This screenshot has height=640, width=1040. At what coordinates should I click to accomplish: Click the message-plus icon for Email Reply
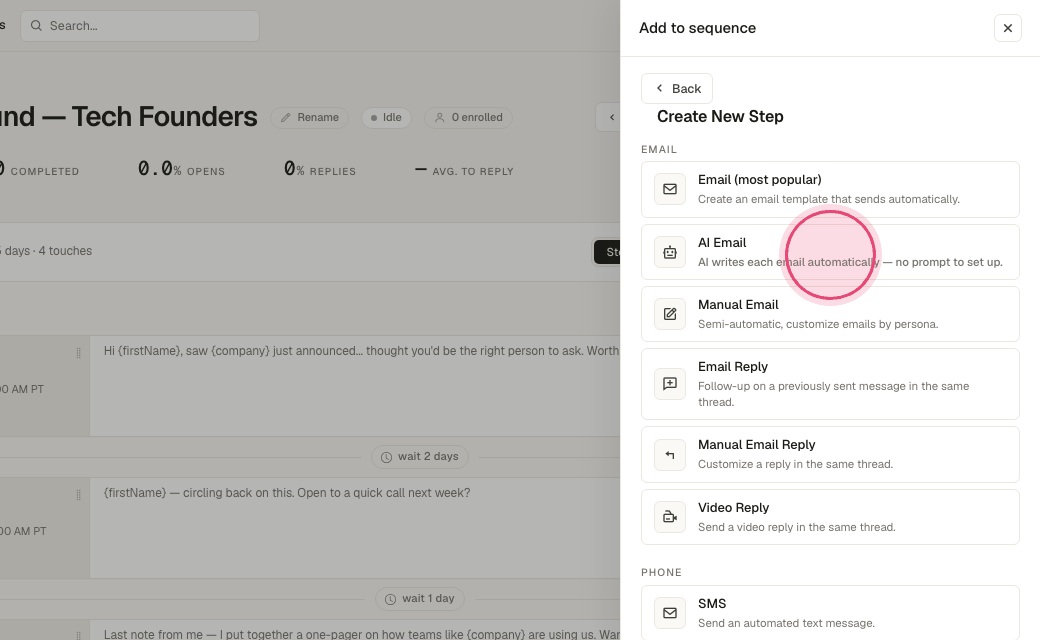[x=670, y=383]
